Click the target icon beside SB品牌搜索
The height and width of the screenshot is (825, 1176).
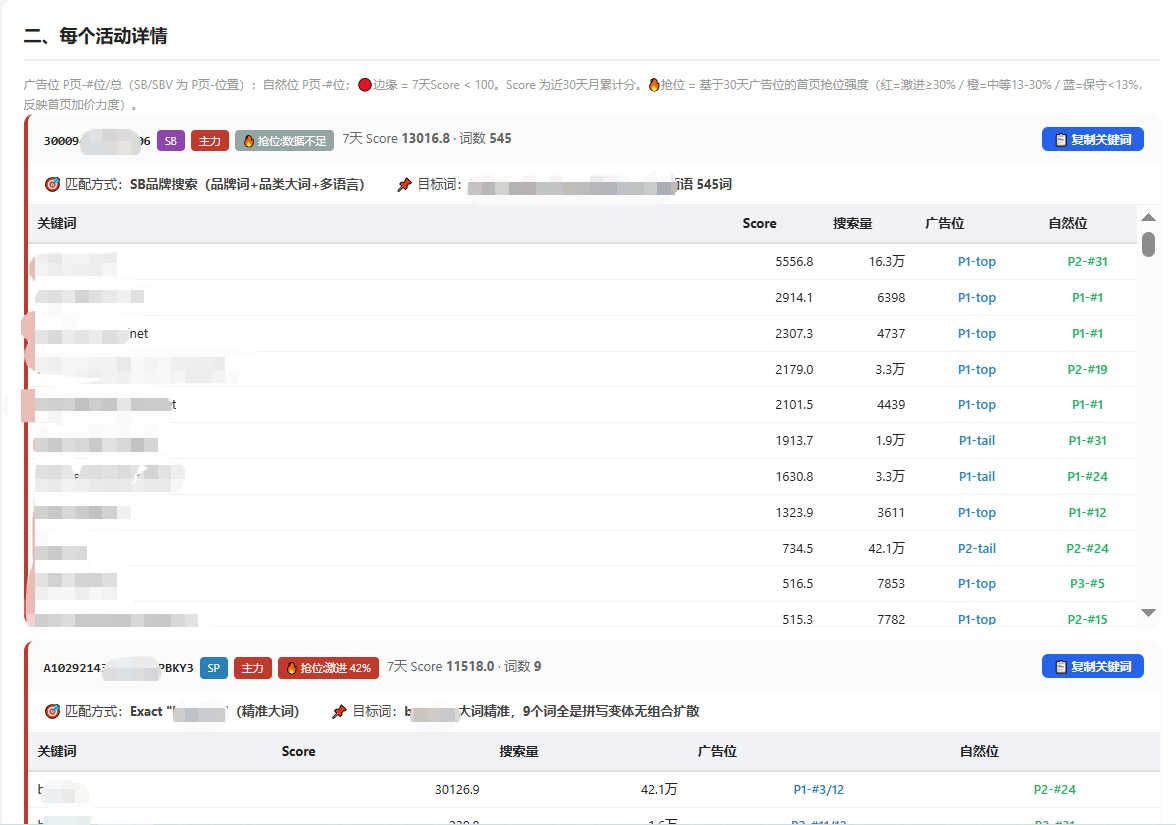pos(52,184)
